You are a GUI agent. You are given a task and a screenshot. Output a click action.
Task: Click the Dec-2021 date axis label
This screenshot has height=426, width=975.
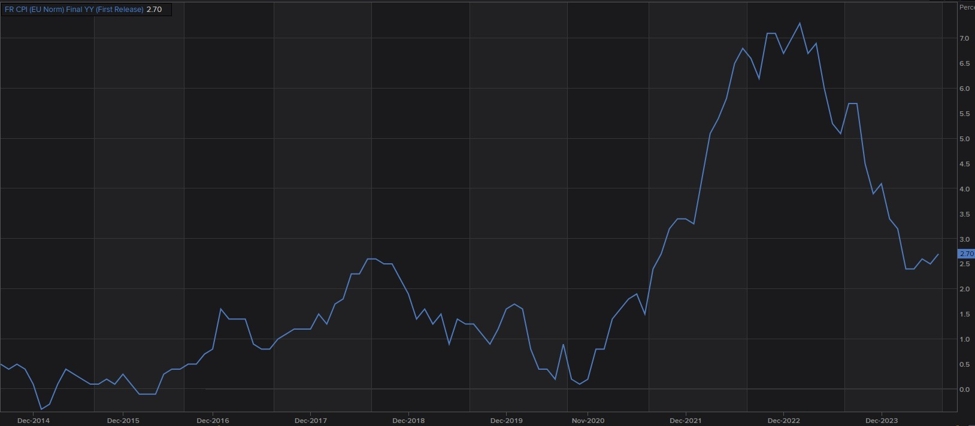[685, 420]
